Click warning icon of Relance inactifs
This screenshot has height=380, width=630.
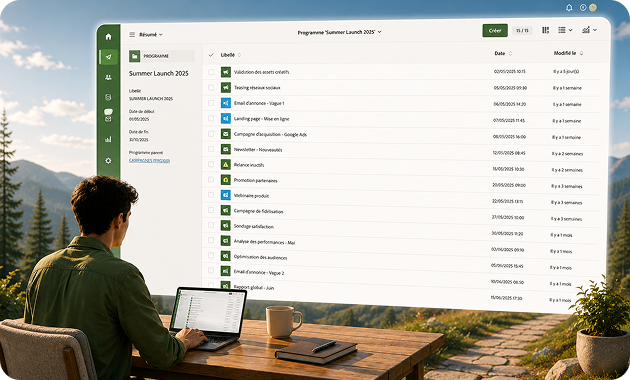[x=226, y=164]
